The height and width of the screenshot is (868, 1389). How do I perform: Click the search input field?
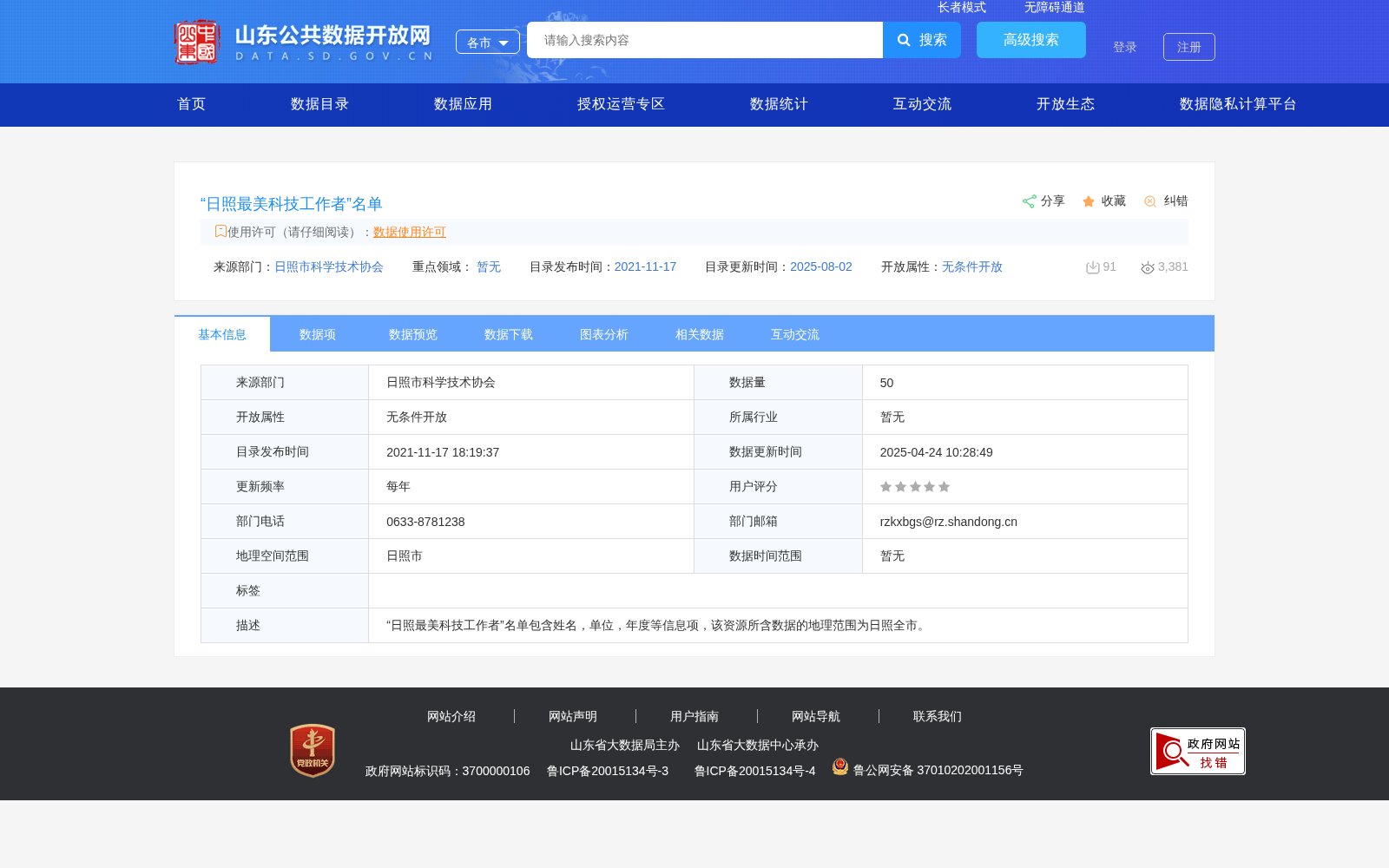[705, 40]
